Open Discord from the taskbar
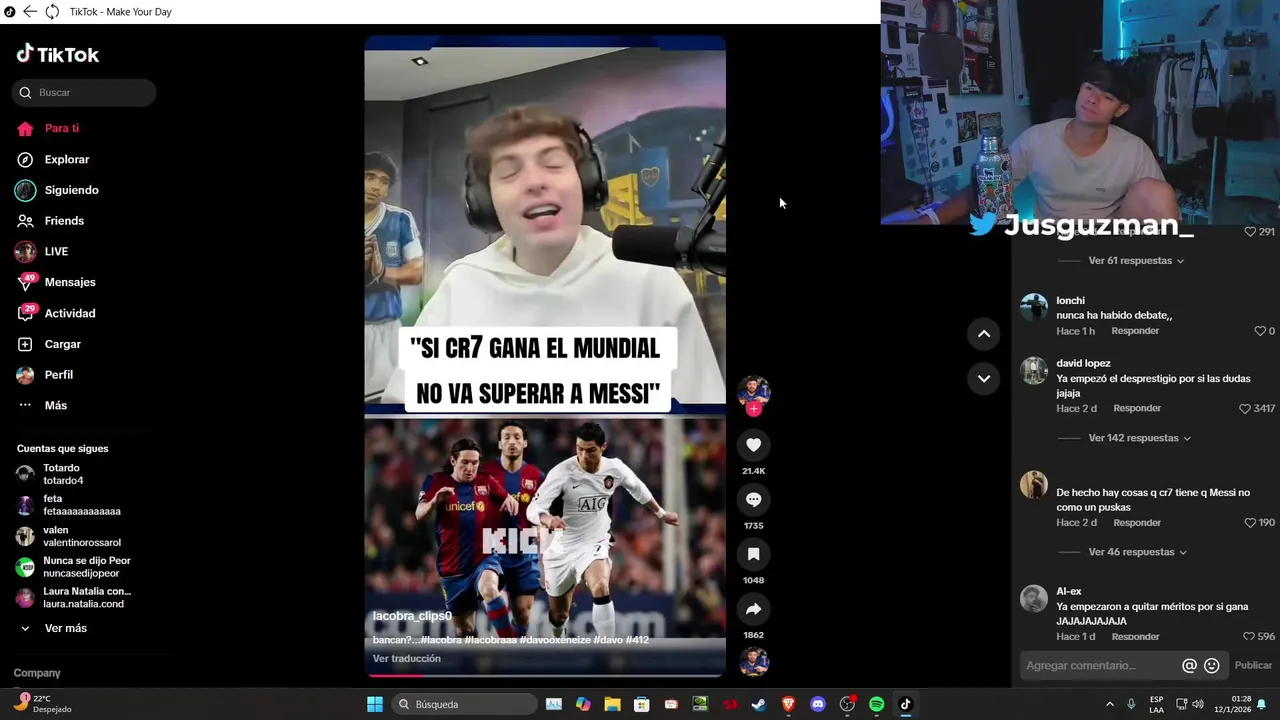1280x720 pixels. pos(818,704)
